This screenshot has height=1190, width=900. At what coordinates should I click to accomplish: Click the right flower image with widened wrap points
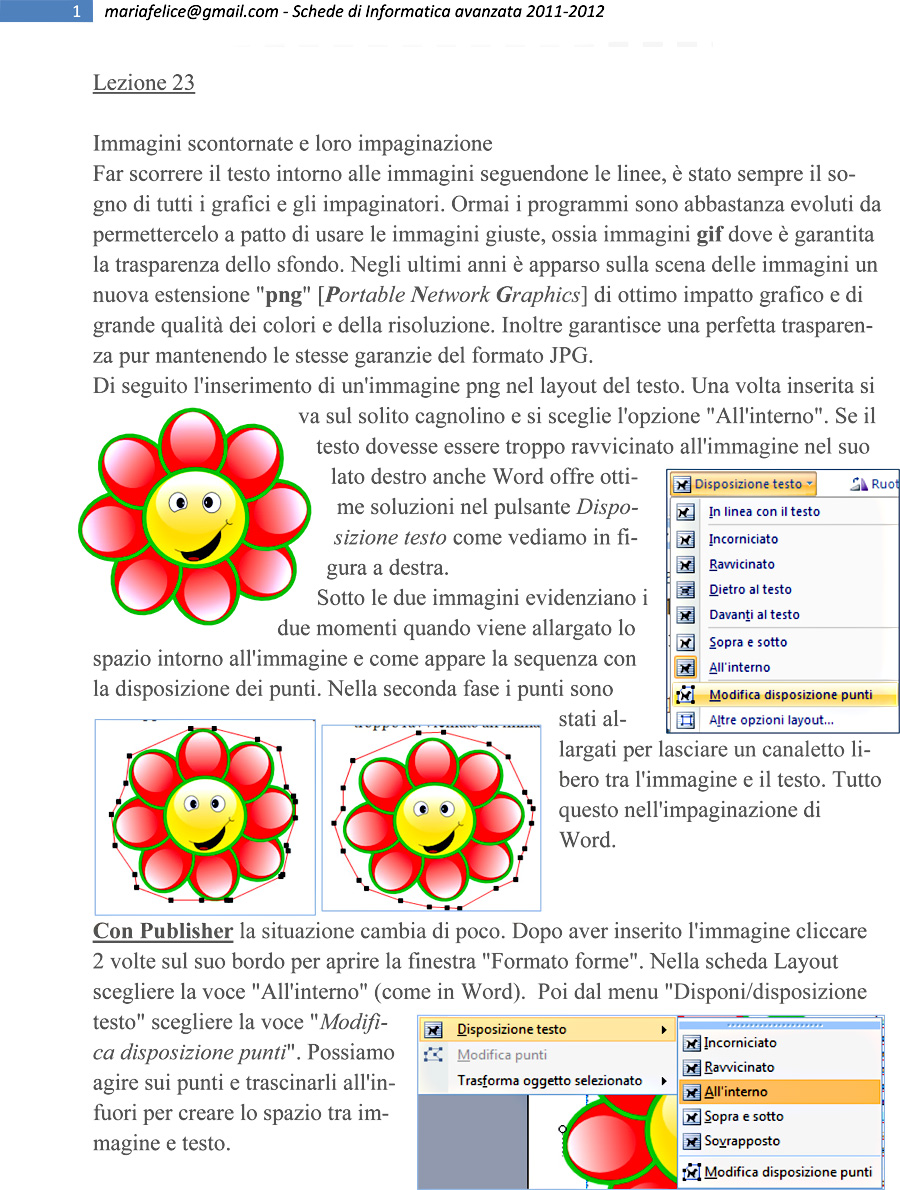click(x=432, y=818)
